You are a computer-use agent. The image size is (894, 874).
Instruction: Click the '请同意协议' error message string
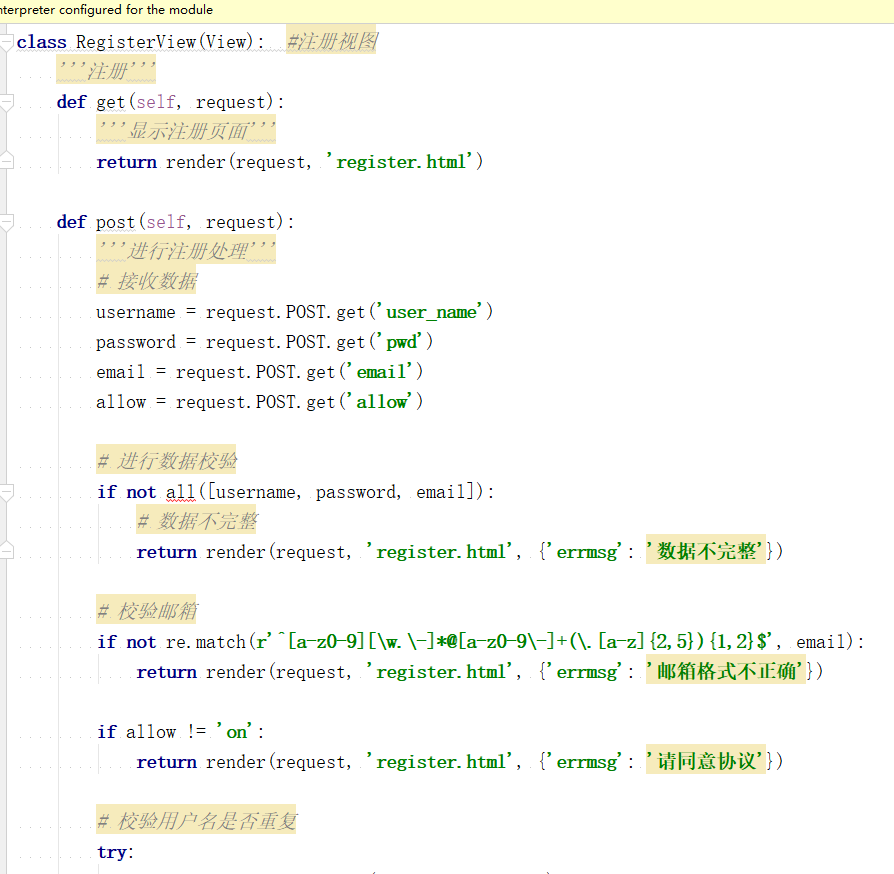click(x=705, y=762)
